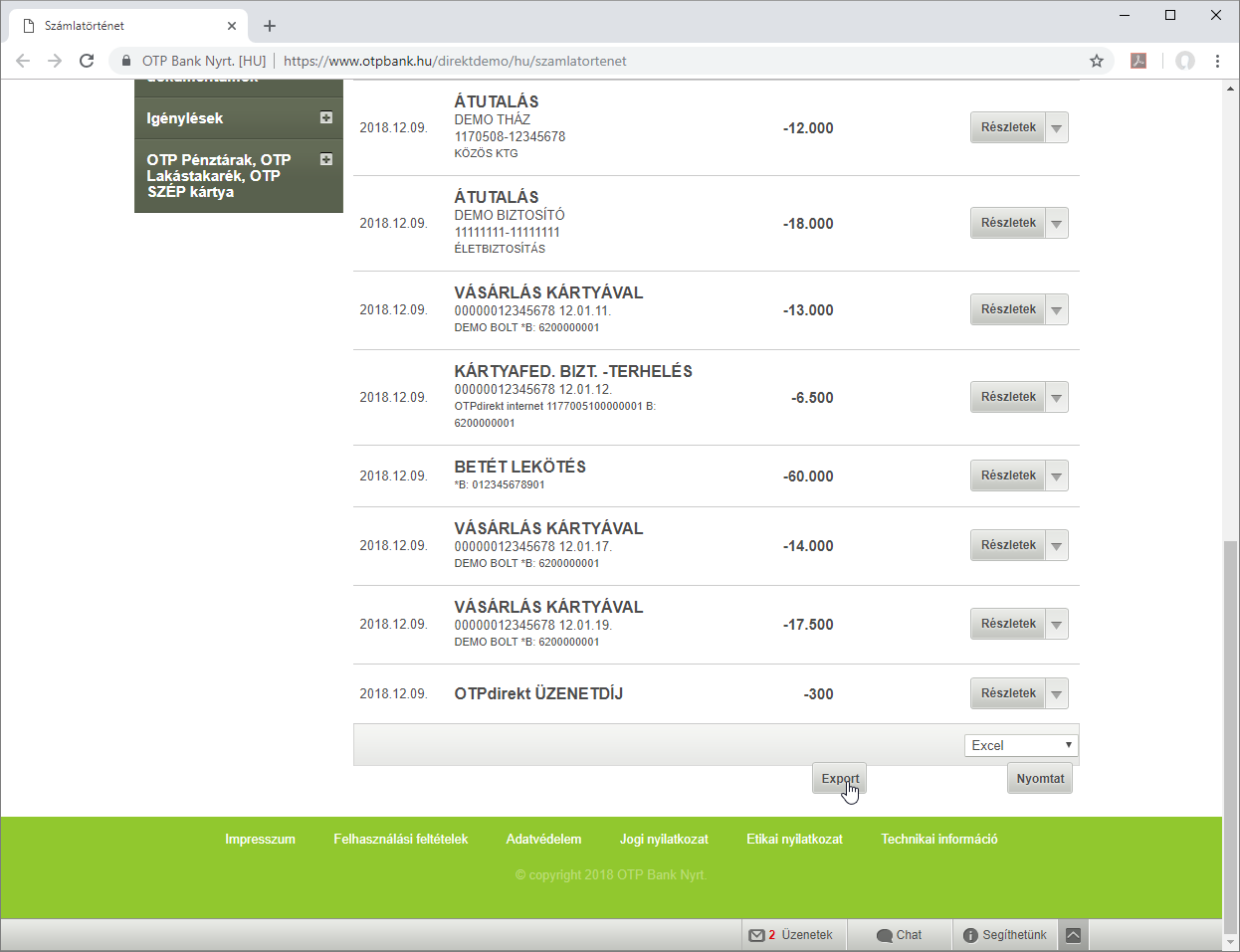Open dropdown arrow for KÁRTYAFED. BIZT. row
1240x952 pixels.
tap(1057, 397)
